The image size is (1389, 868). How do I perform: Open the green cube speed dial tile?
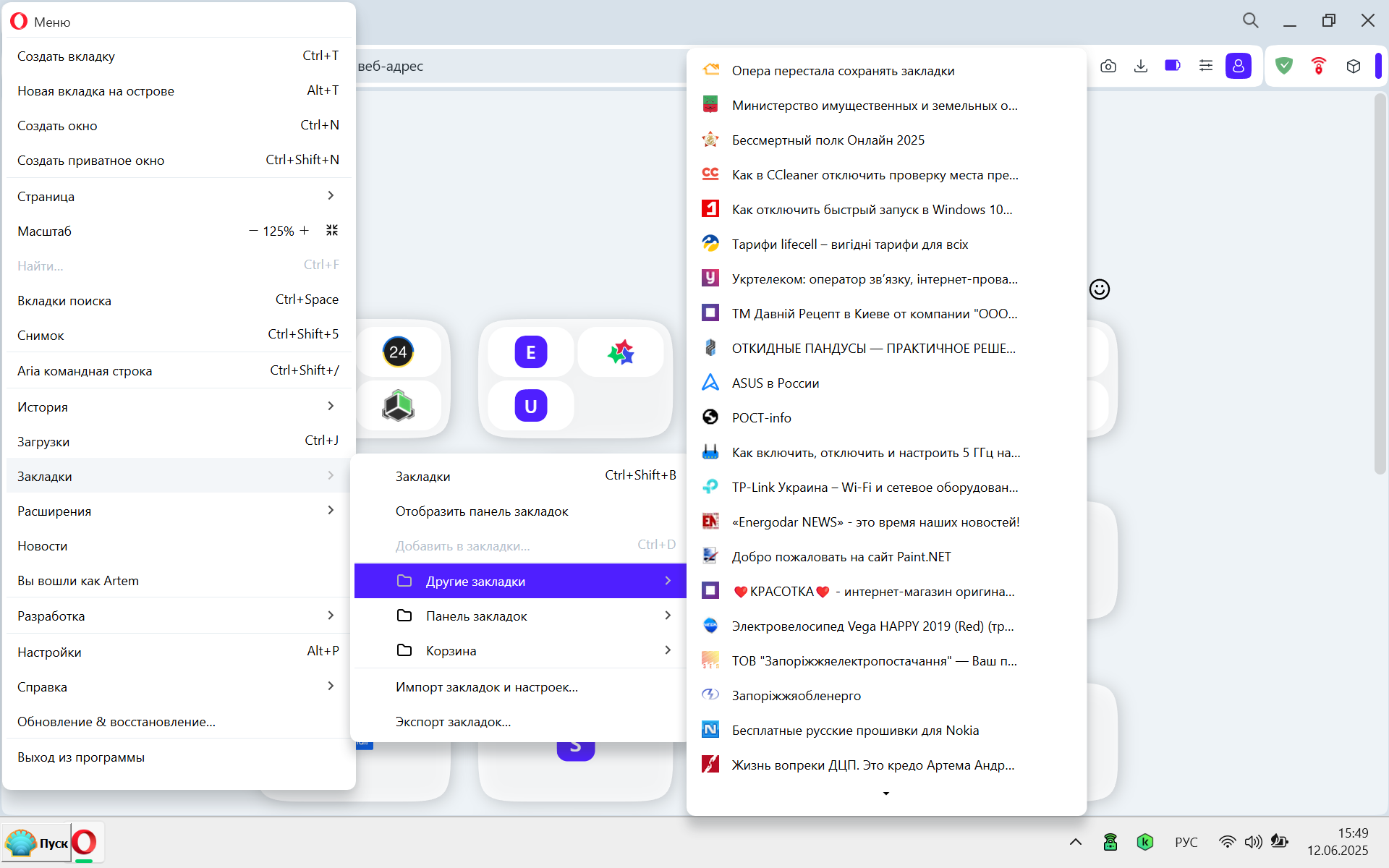[x=398, y=406]
